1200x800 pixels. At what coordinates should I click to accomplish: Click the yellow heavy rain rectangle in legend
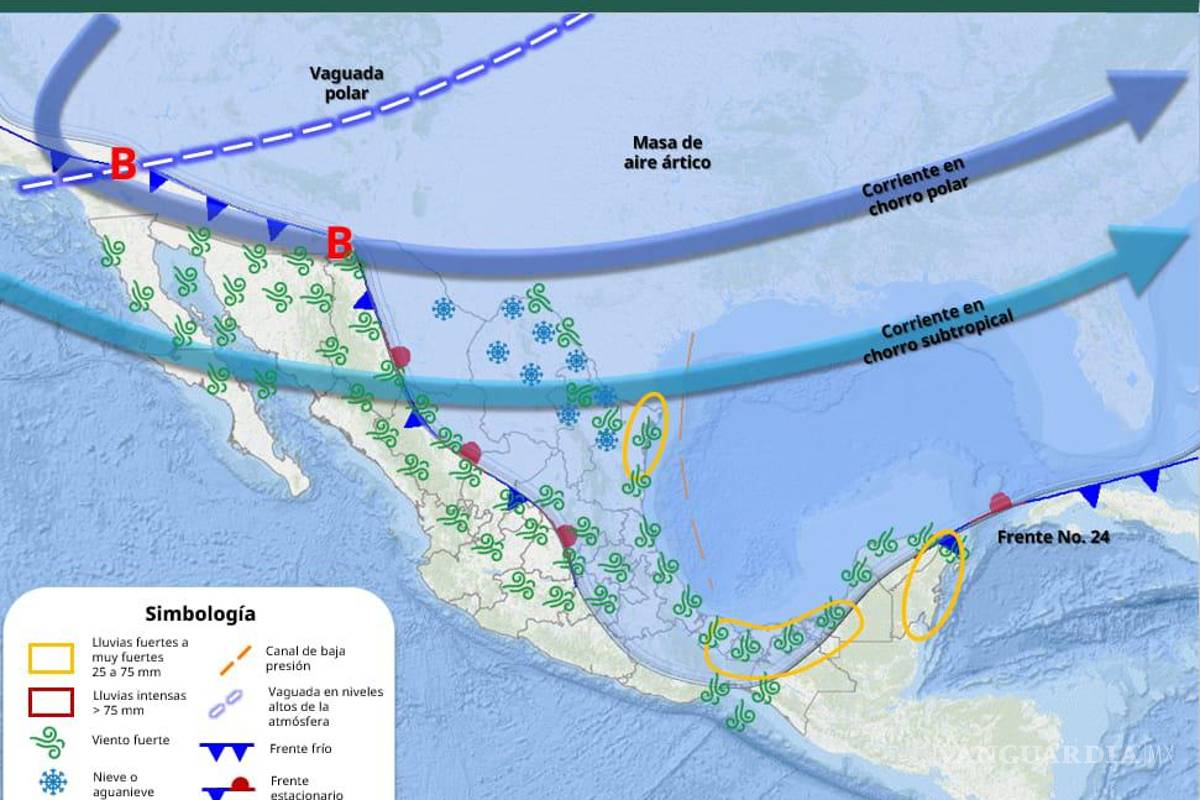click(51, 657)
